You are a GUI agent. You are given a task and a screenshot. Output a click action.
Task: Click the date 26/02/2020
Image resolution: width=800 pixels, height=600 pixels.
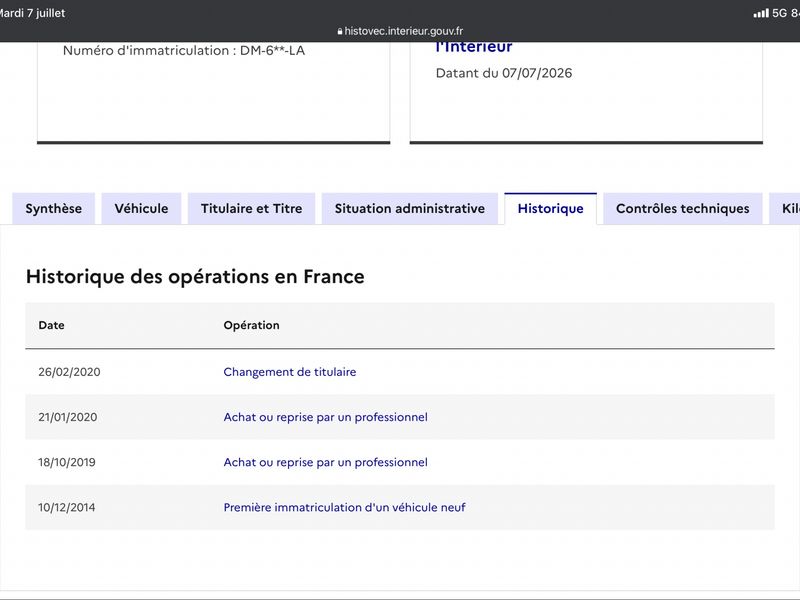coord(69,372)
